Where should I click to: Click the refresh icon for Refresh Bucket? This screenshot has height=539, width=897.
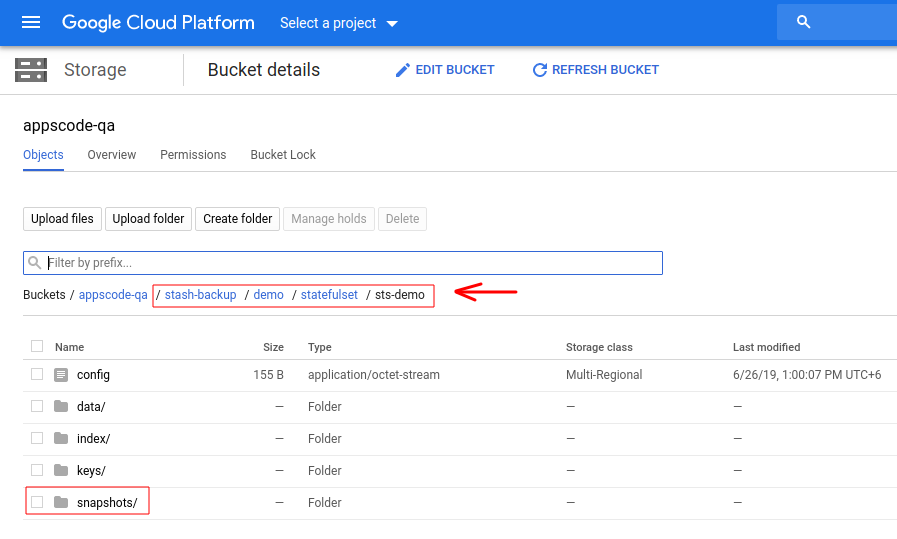pyautogui.click(x=540, y=70)
